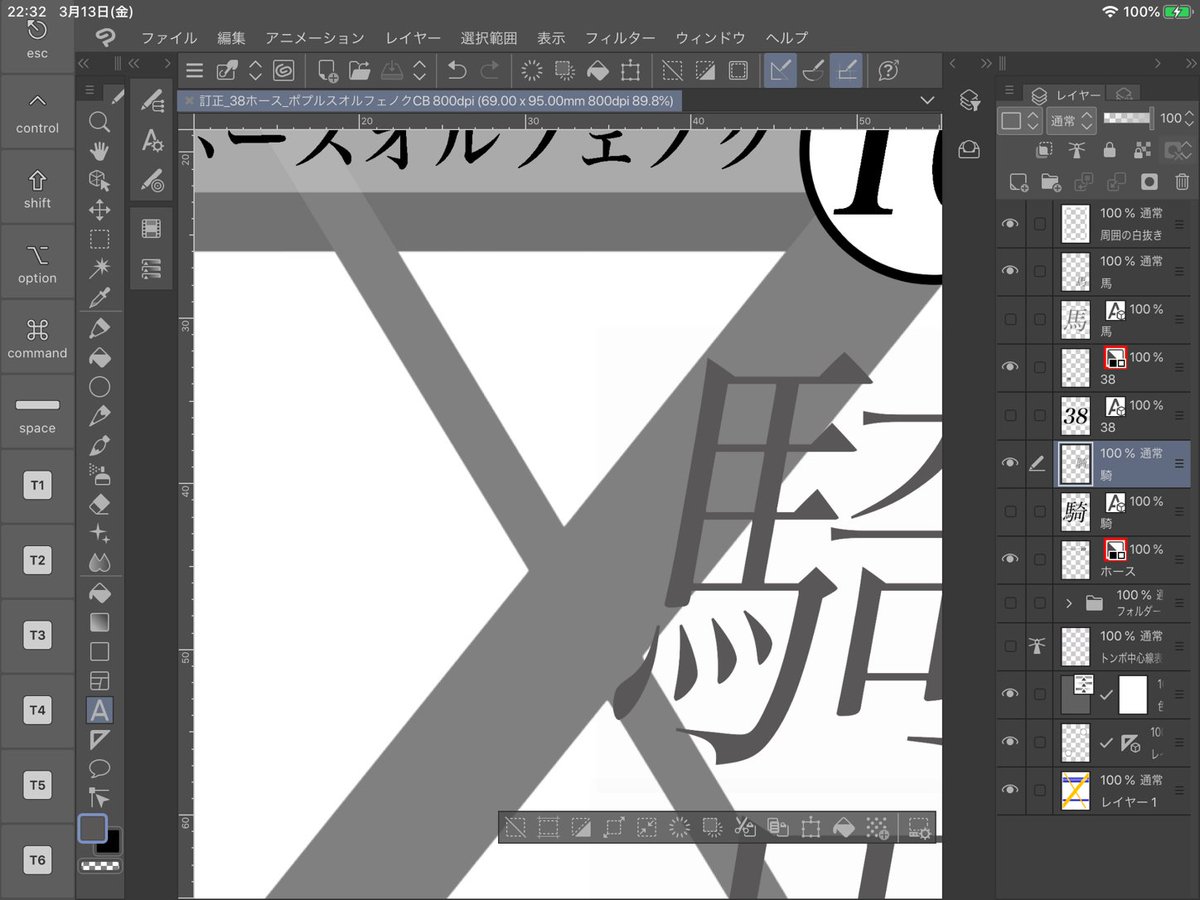Open the ファイル menu

[169, 38]
